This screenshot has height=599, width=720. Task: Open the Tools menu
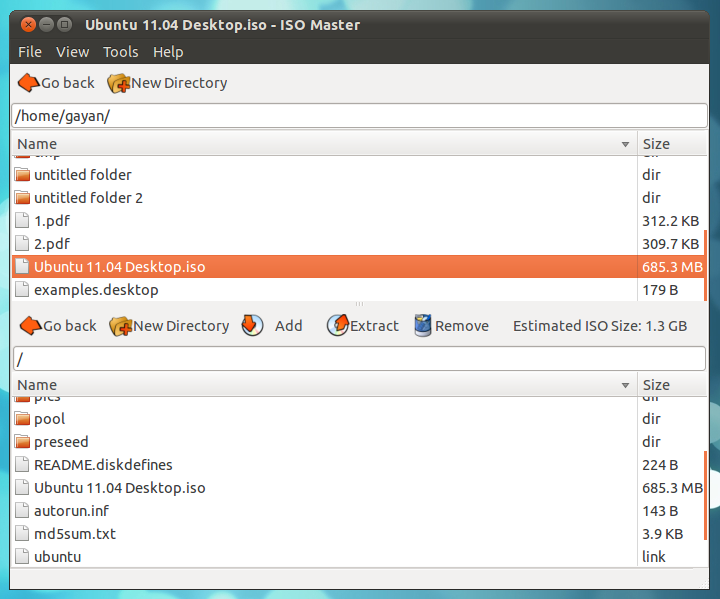[120, 52]
